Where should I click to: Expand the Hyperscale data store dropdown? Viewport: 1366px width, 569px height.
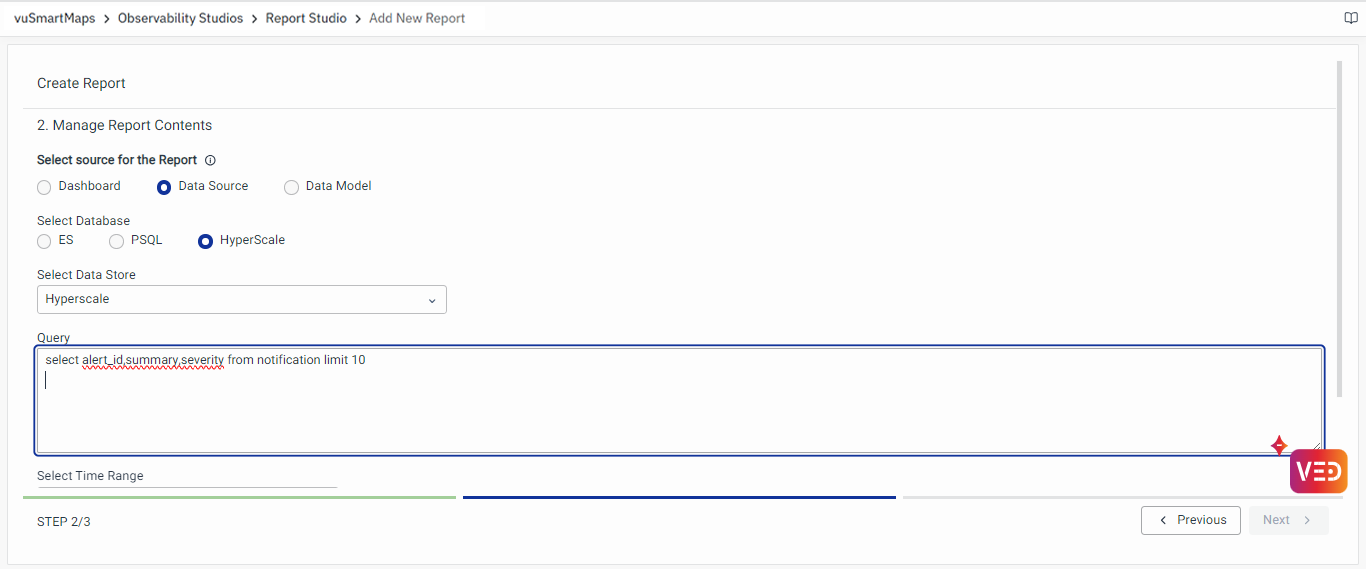pyautogui.click(x=241, y=300)
